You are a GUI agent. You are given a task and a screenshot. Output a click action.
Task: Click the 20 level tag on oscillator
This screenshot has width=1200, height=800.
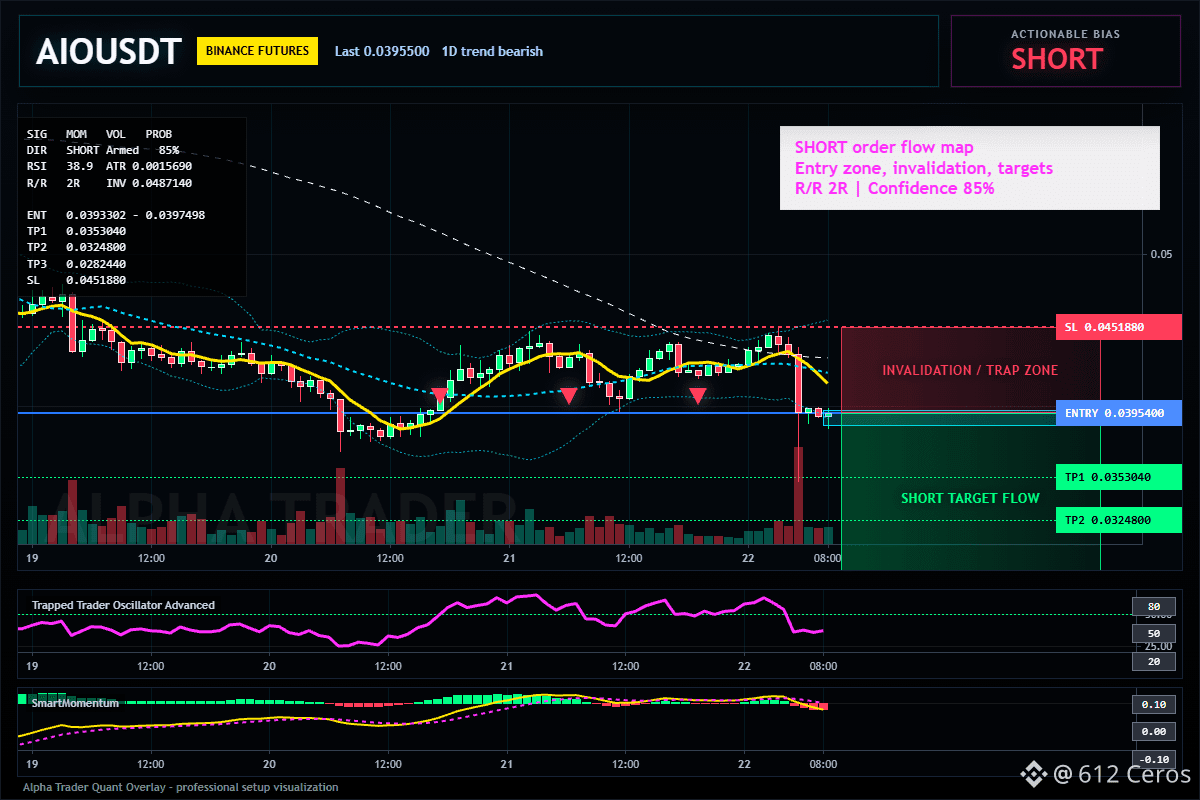click(1153, 662)
